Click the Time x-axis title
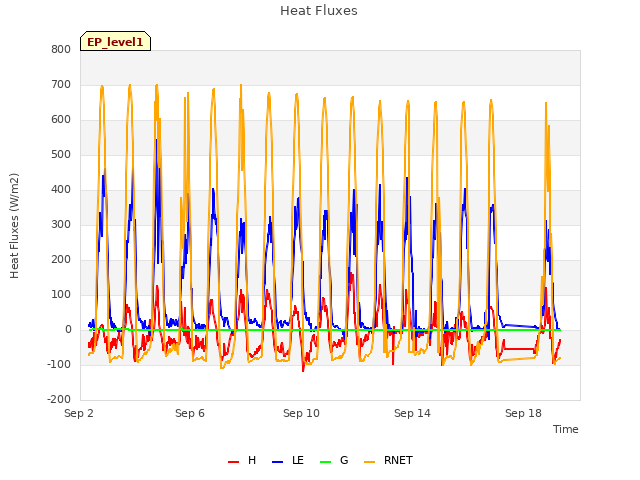This screenshot has height=480, width=640. click(566, 429)
